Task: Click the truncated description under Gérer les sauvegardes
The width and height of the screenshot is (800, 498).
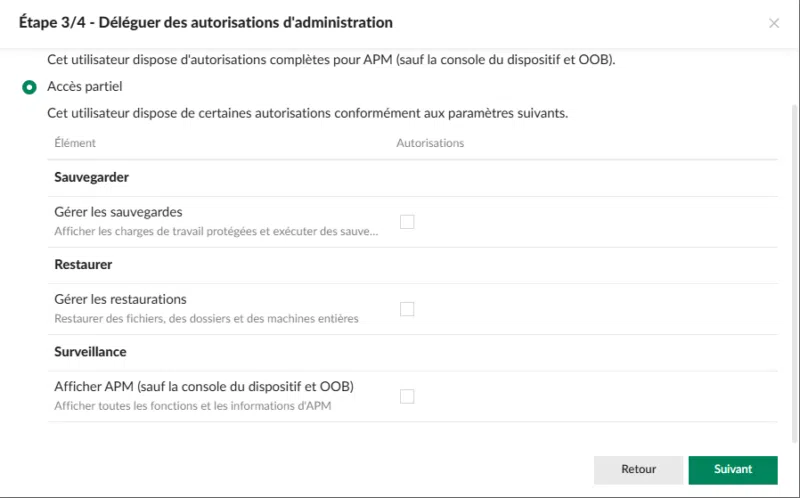Action: [x=216, y=232]
